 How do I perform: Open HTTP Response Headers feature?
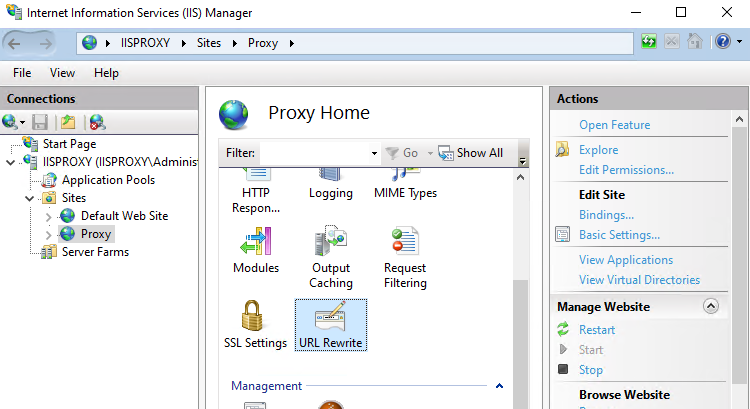point(256,191)
